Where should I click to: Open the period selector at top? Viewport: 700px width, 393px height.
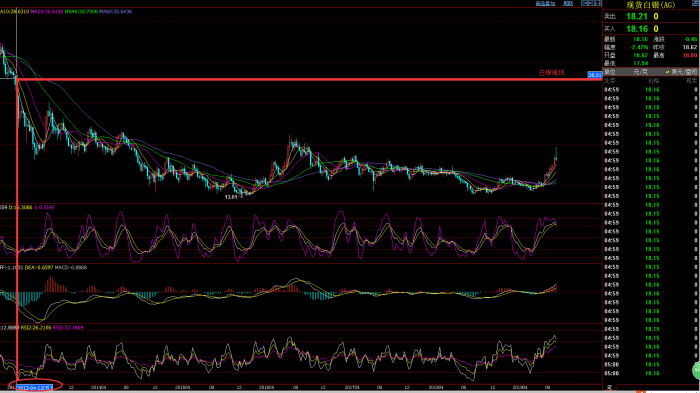(x=568, y=4)
